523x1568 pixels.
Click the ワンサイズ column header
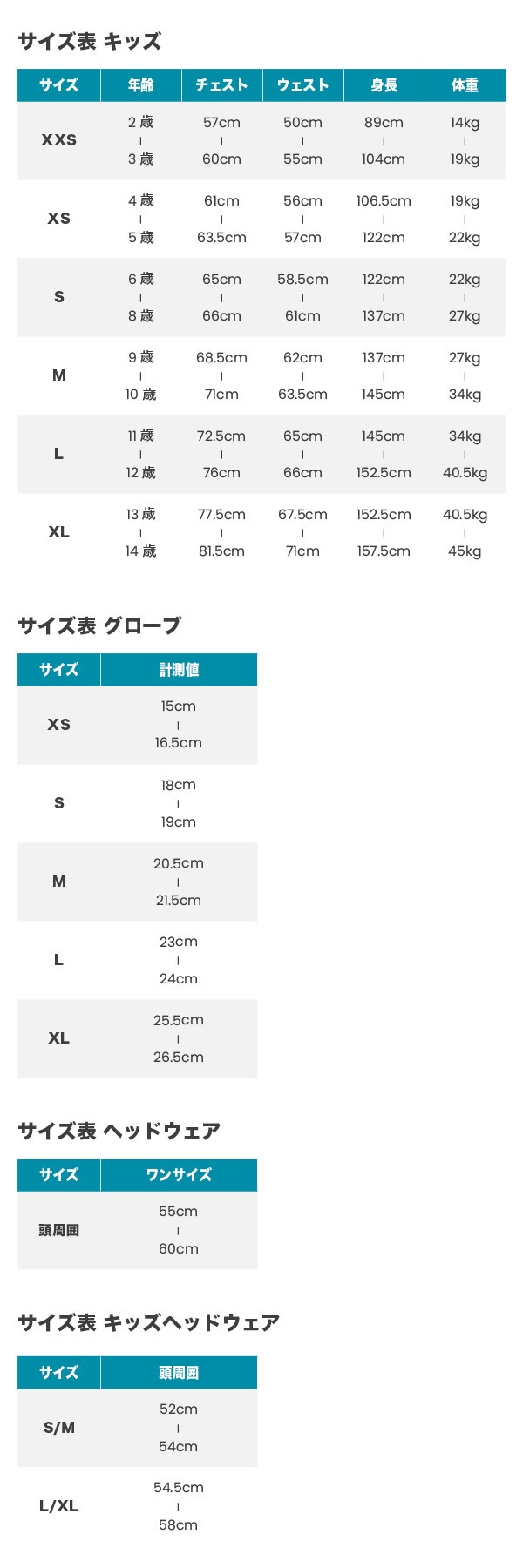point(179,1175)
